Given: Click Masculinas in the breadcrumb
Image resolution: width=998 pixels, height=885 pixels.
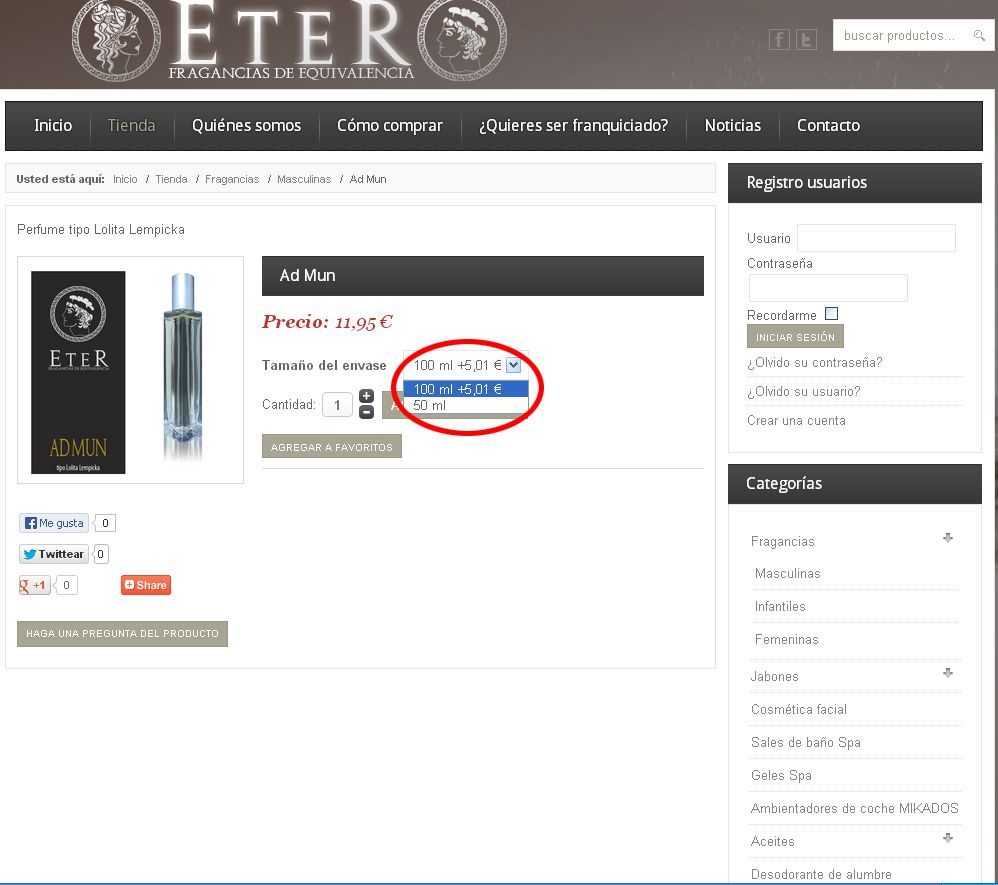Looking at the screenshot, I should (304, 180).
